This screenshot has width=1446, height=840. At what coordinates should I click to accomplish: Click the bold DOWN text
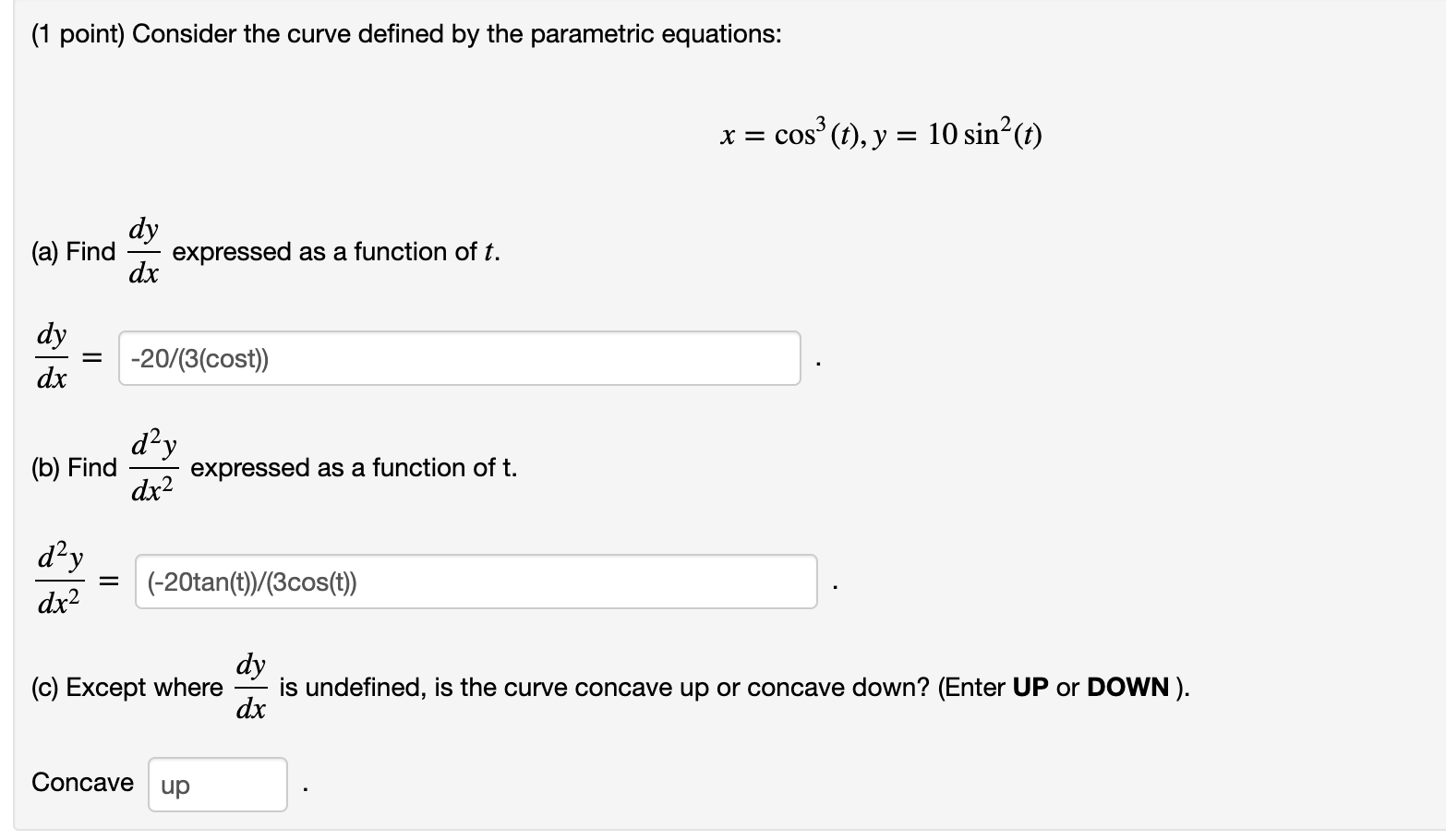click(x=1127, y=687)
